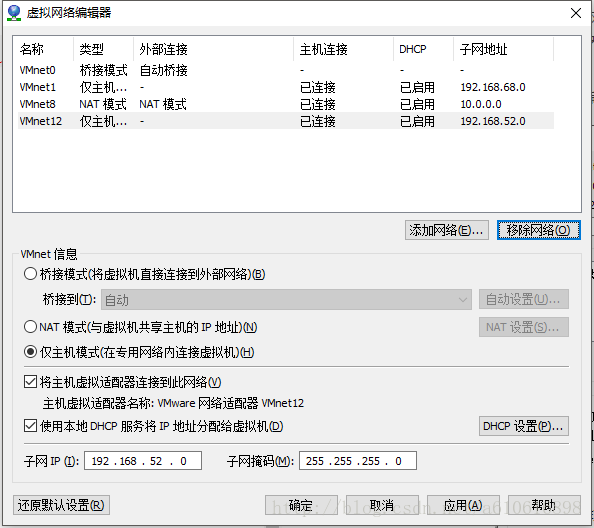594x528 pixels.
Task: Select the 仅主机模式 radio button
Action: (x=30, y=352)
